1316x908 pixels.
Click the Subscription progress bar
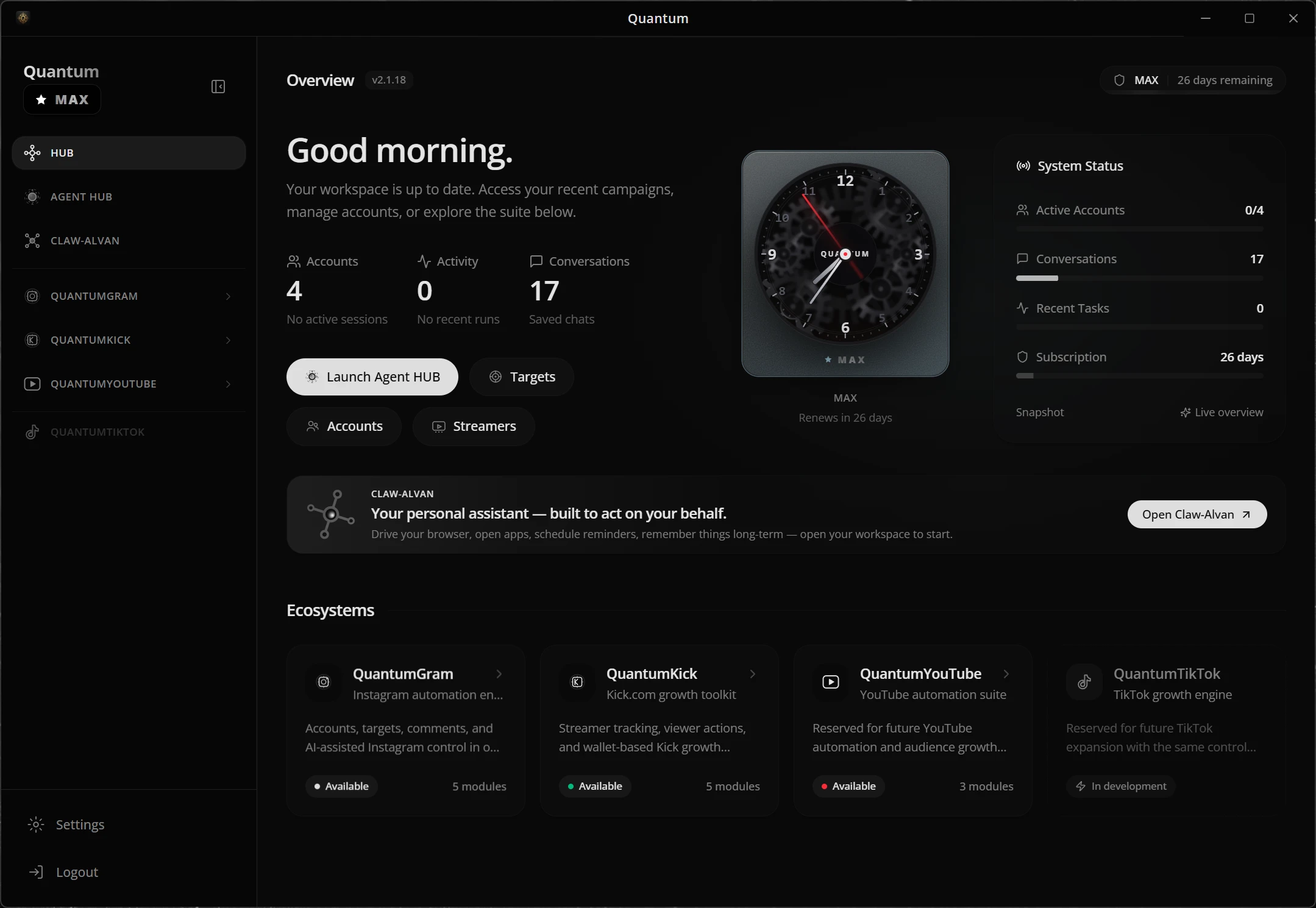1140,376
